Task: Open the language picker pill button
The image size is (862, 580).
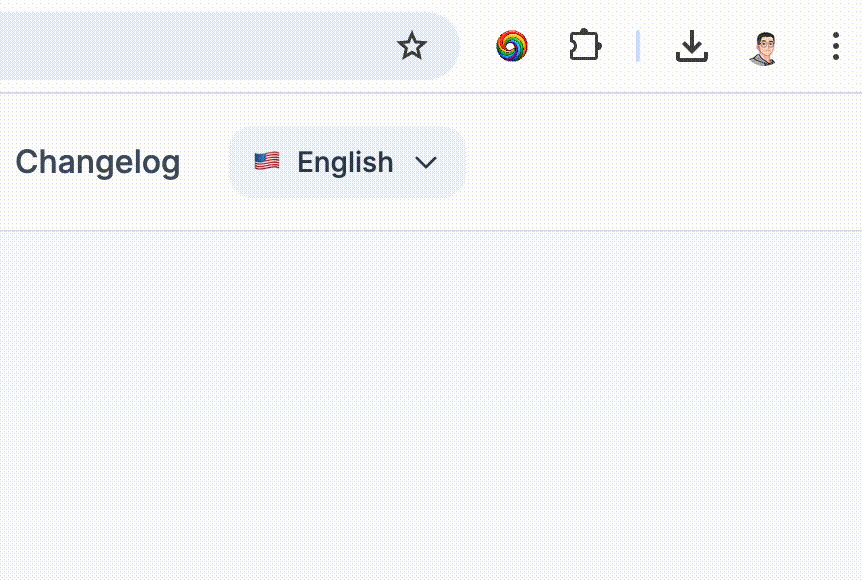Action: click(x=347, y=162)
